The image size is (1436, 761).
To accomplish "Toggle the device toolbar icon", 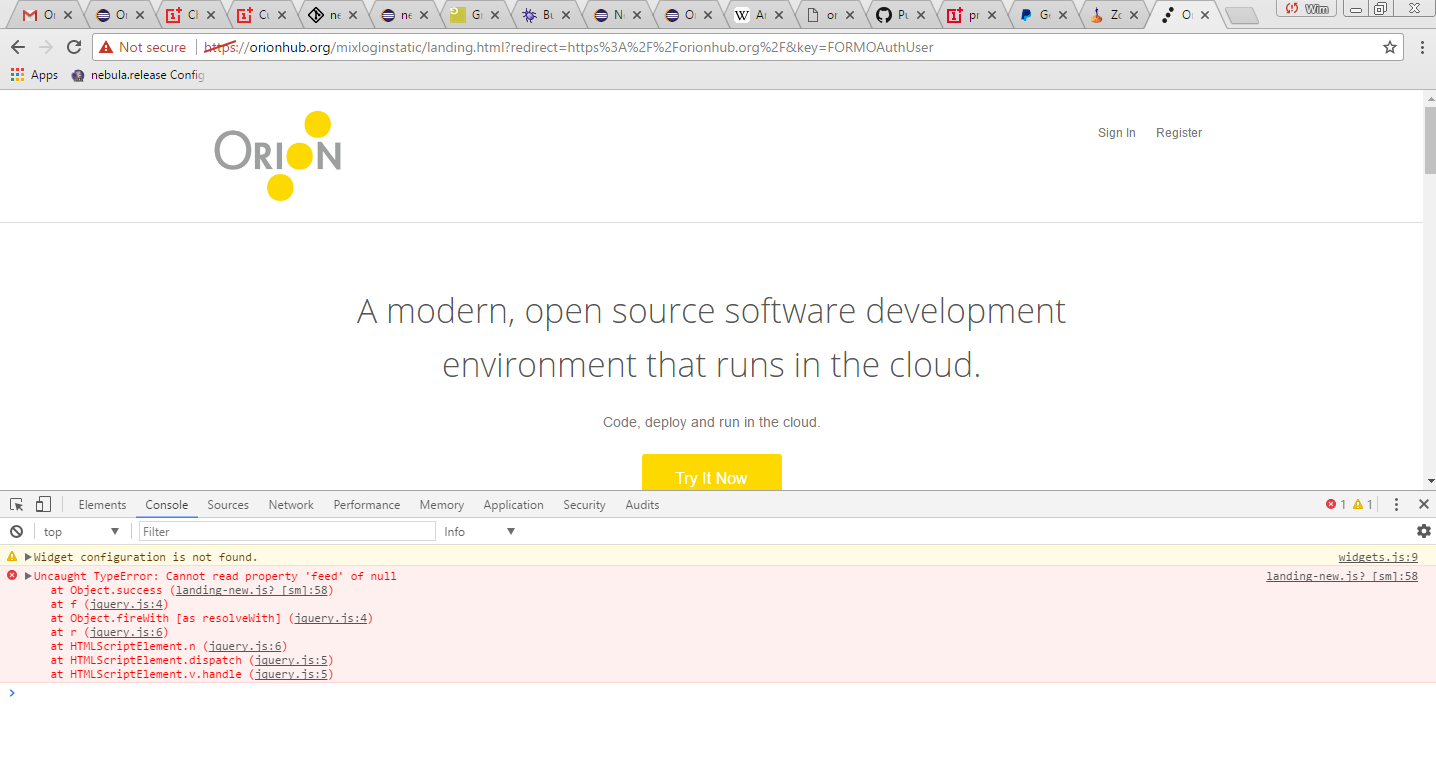I will [43, 505].
